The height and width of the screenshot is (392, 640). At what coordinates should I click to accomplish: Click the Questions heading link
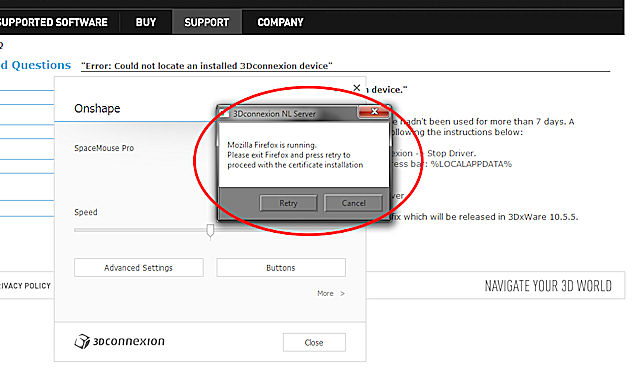click(x=36, y=65)
